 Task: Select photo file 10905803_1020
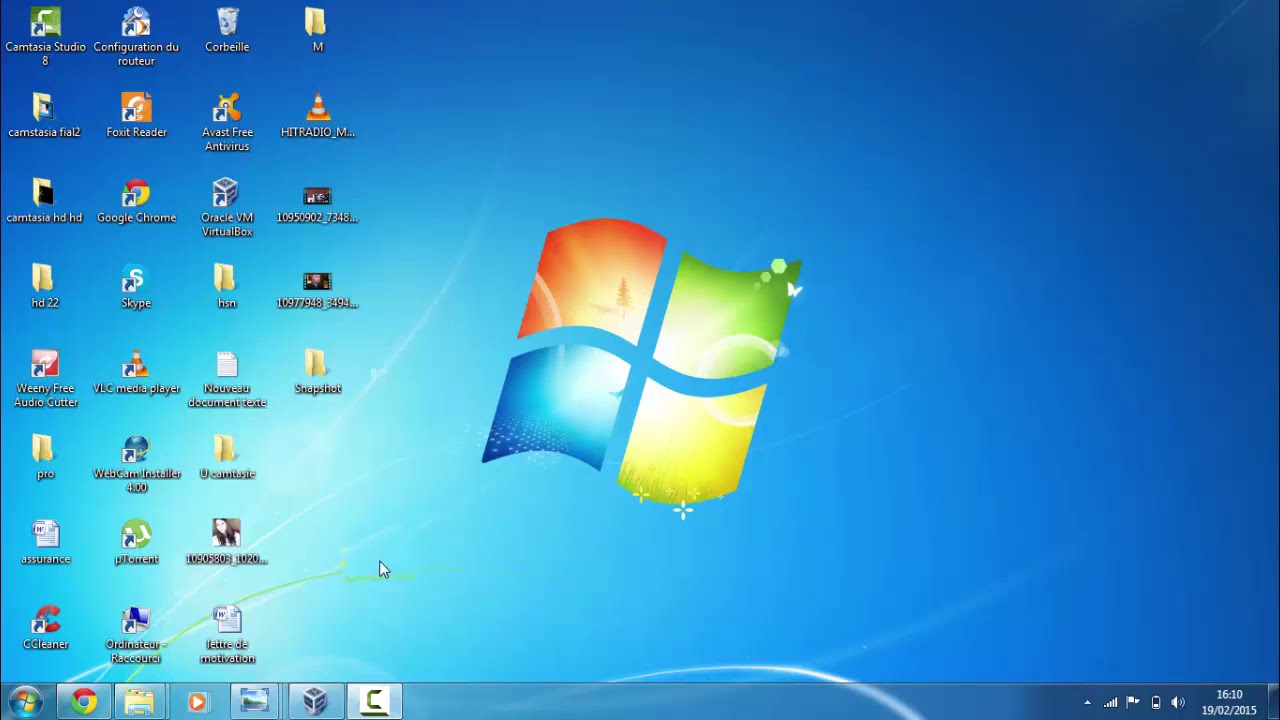[227, 542]
